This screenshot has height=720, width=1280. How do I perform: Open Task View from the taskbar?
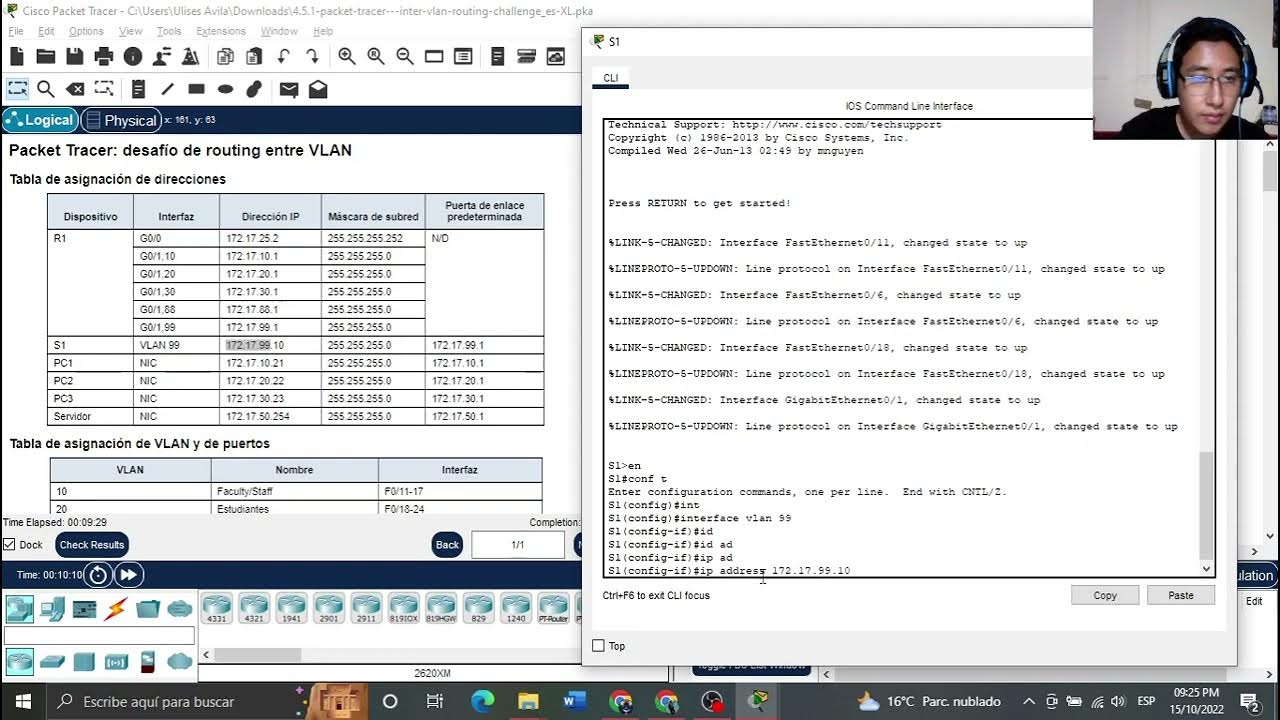coord(435,701)
